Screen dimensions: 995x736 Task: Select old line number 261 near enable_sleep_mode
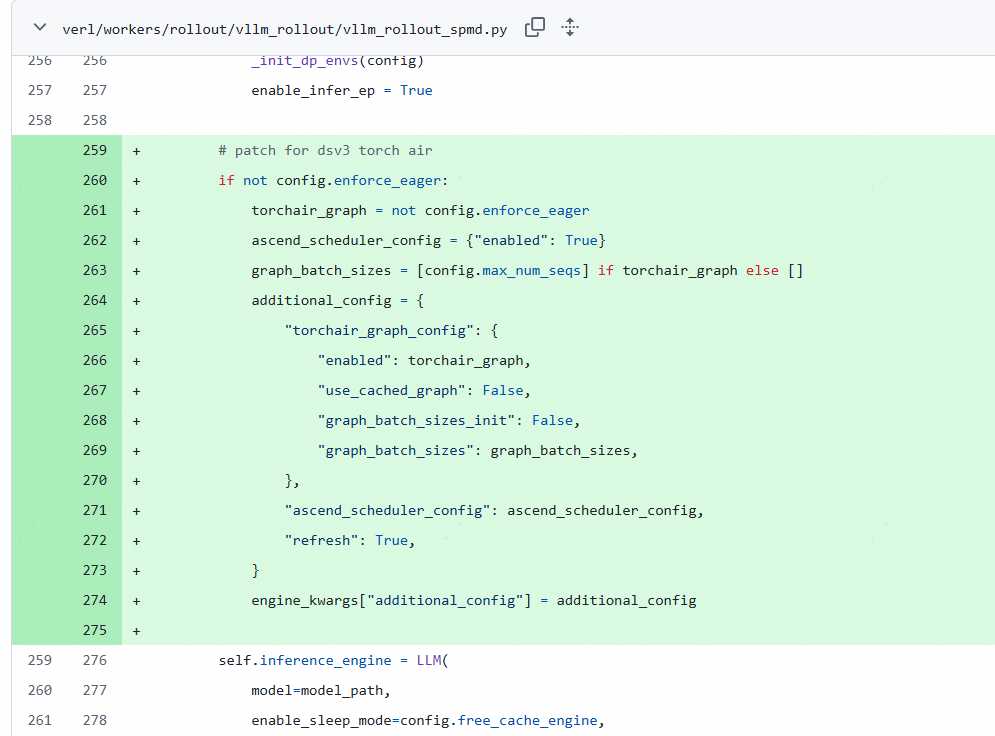tap(40, 720)
